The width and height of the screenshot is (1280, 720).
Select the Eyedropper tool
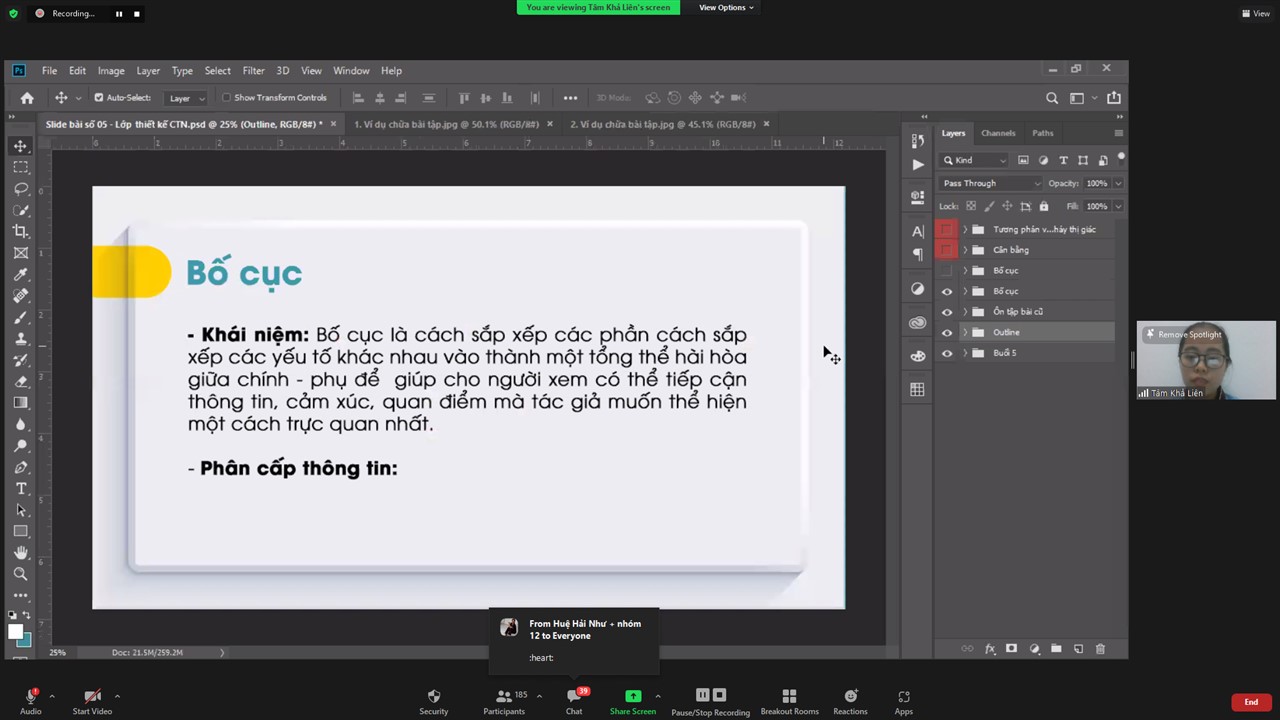coord(20,275)
